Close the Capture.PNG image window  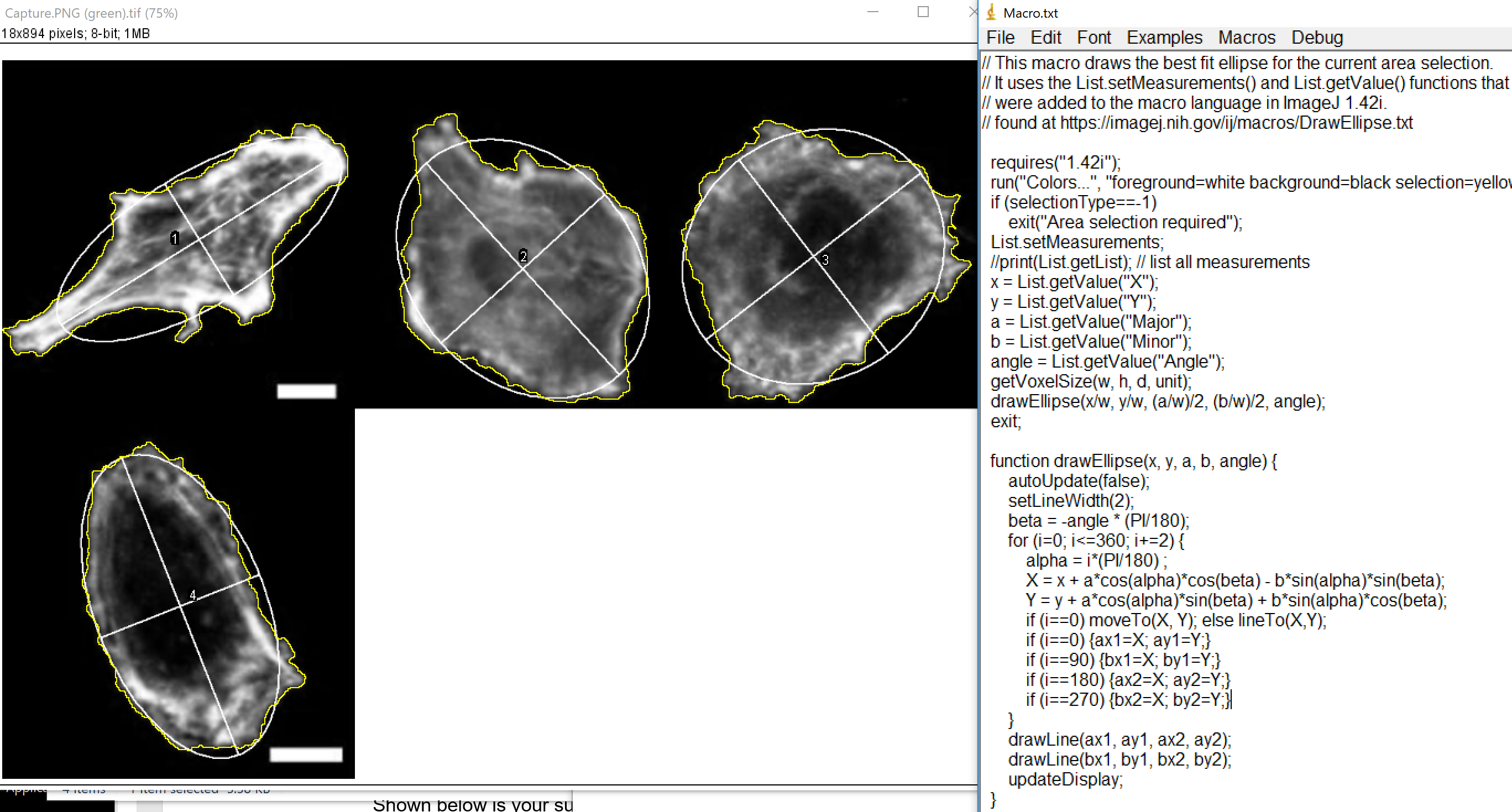972,12
